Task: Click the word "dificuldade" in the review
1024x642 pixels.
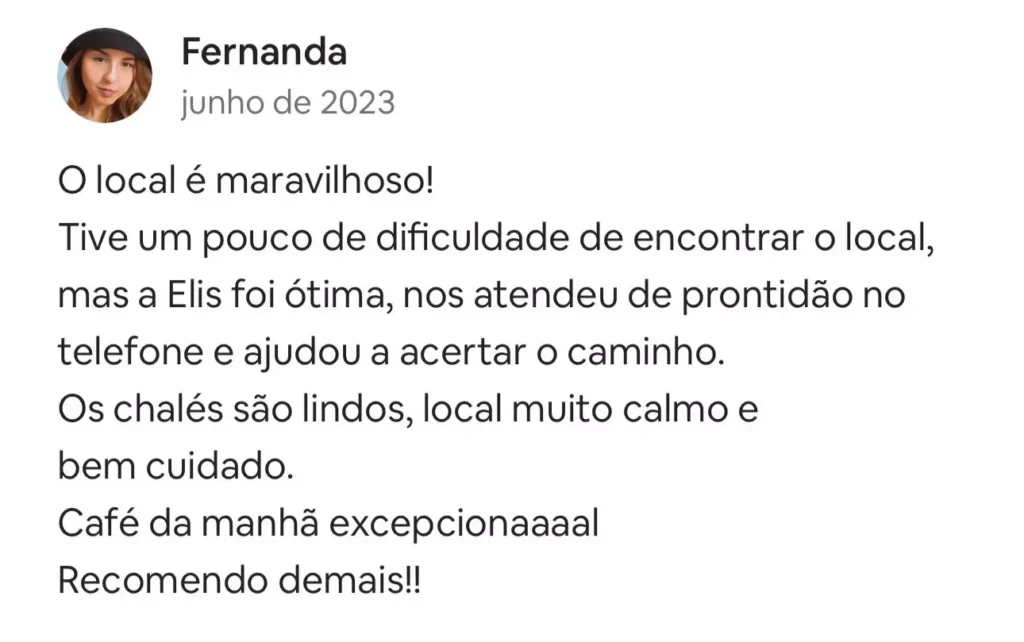Action: (x=462, y=240)
